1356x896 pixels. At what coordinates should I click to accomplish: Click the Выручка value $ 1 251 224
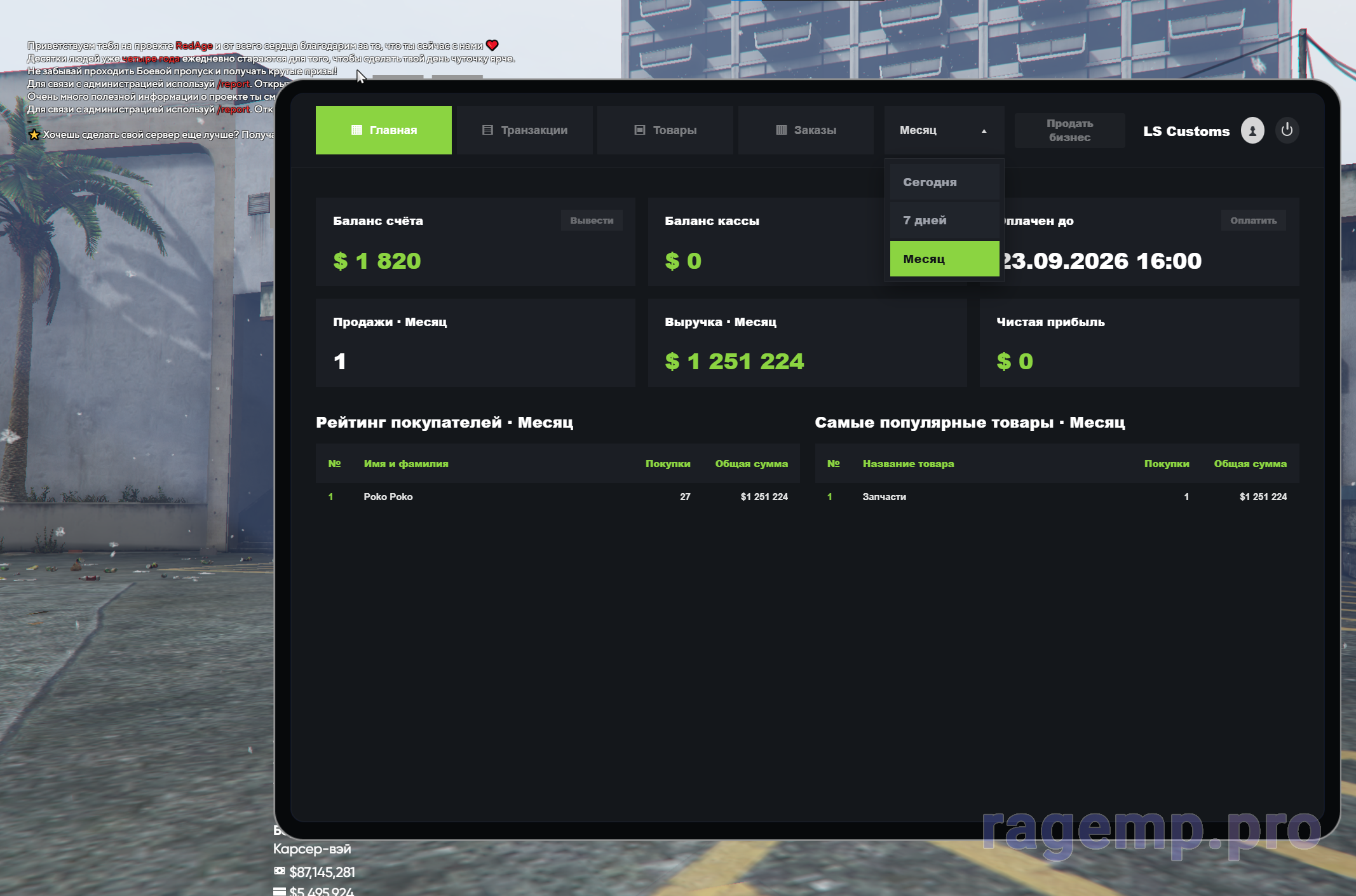coord(735,362)
